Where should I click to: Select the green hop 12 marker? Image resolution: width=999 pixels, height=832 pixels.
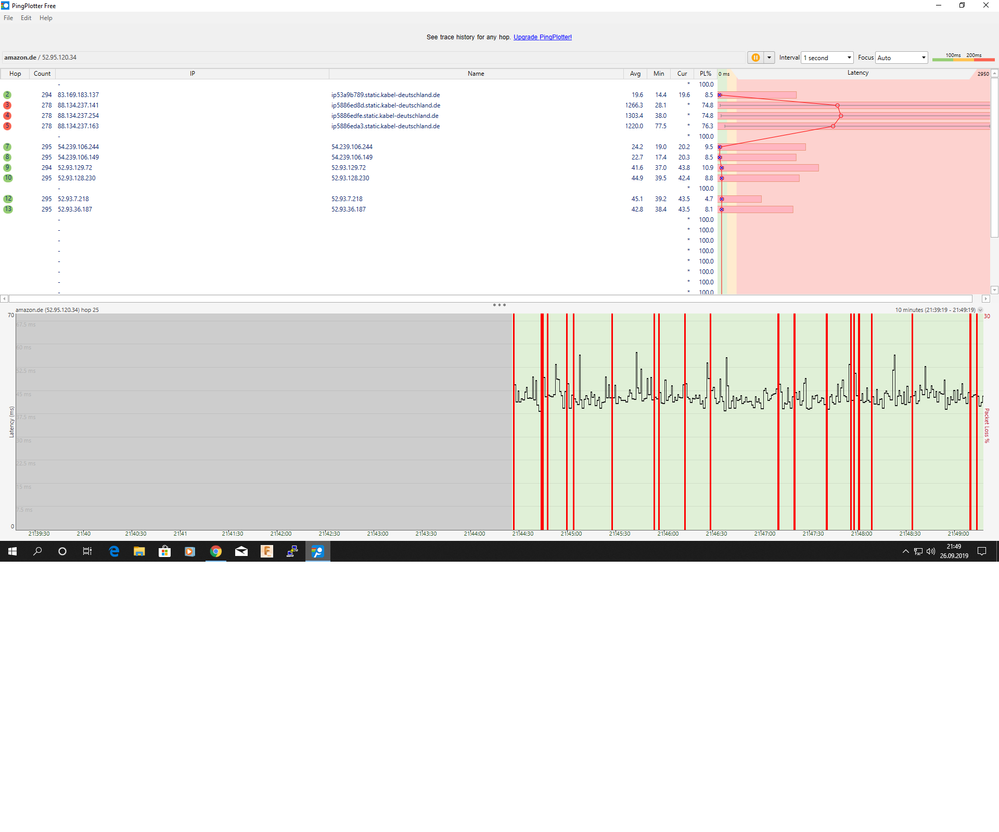[x=8, y=199]
